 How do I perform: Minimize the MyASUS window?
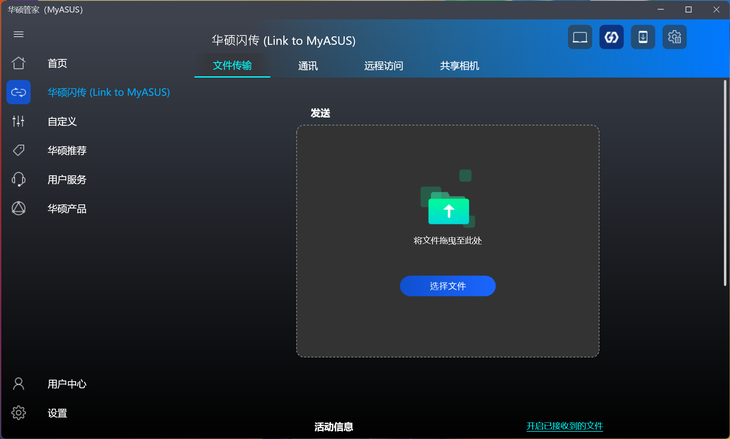tap(661, 9)
